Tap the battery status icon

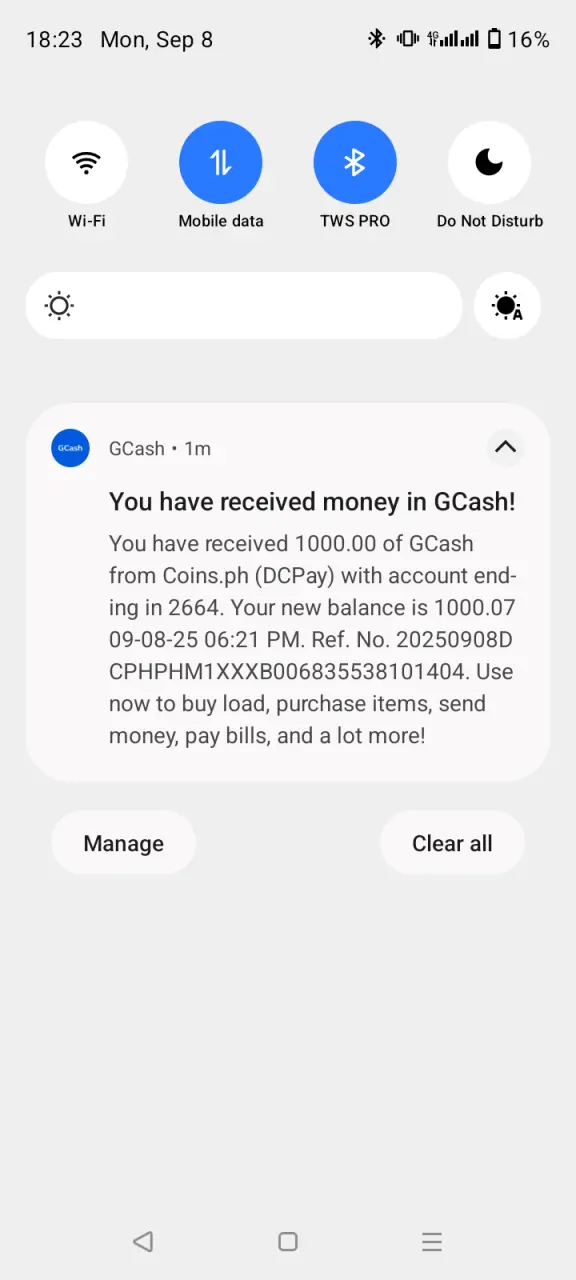coord(494,39)
